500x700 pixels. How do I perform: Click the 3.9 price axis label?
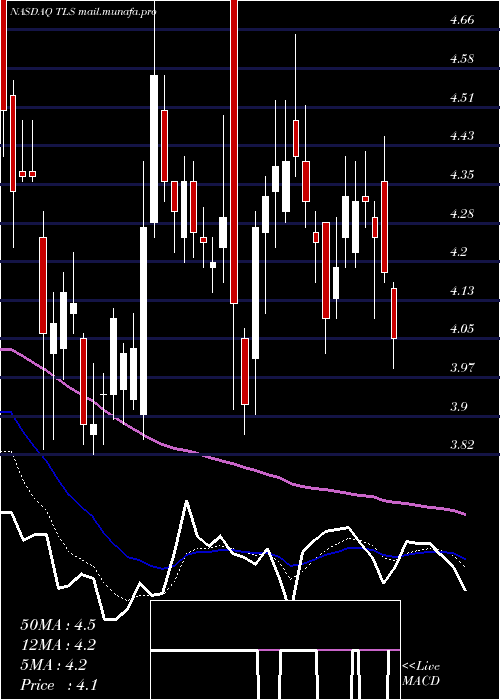[458, 407]
